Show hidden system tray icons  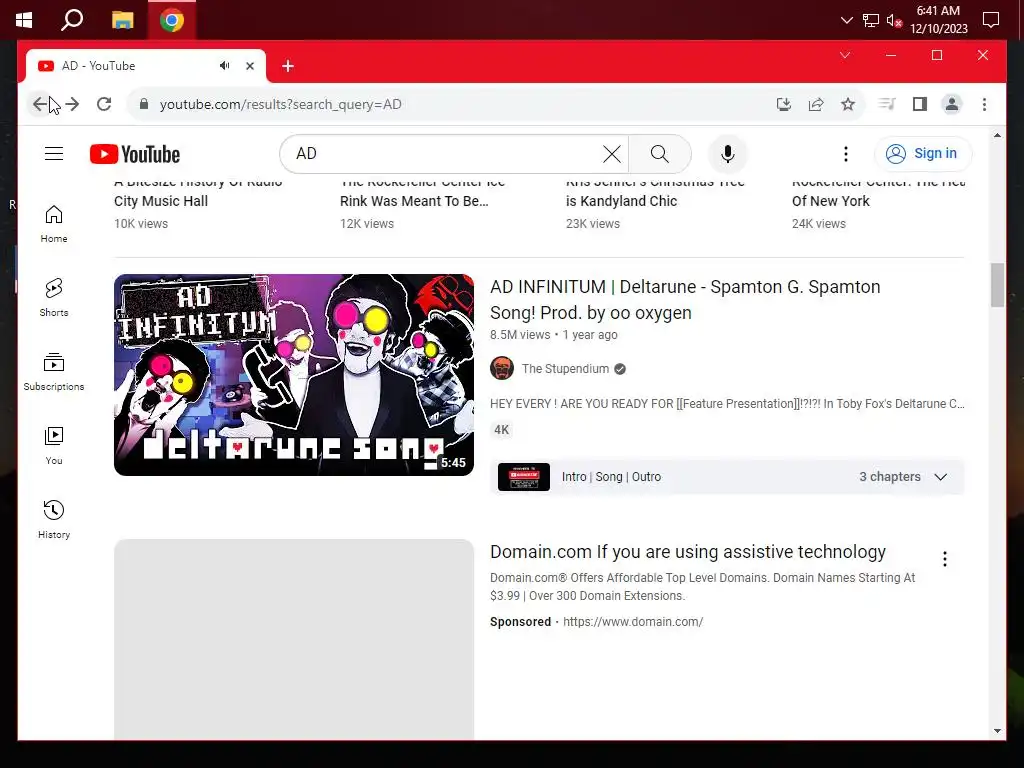(x=846, y=20)
